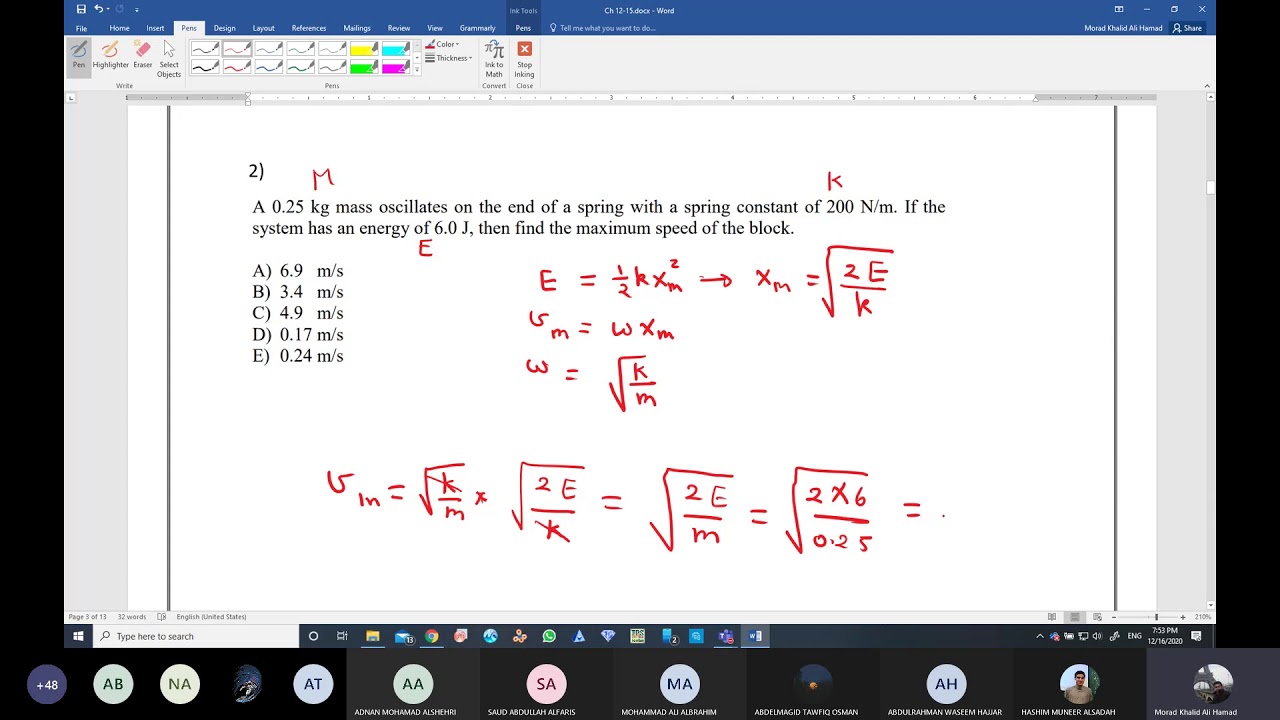The image size is (1280, 720).
Task: Click Page 3 of 13 status indicator
Action: pos(87,617)
